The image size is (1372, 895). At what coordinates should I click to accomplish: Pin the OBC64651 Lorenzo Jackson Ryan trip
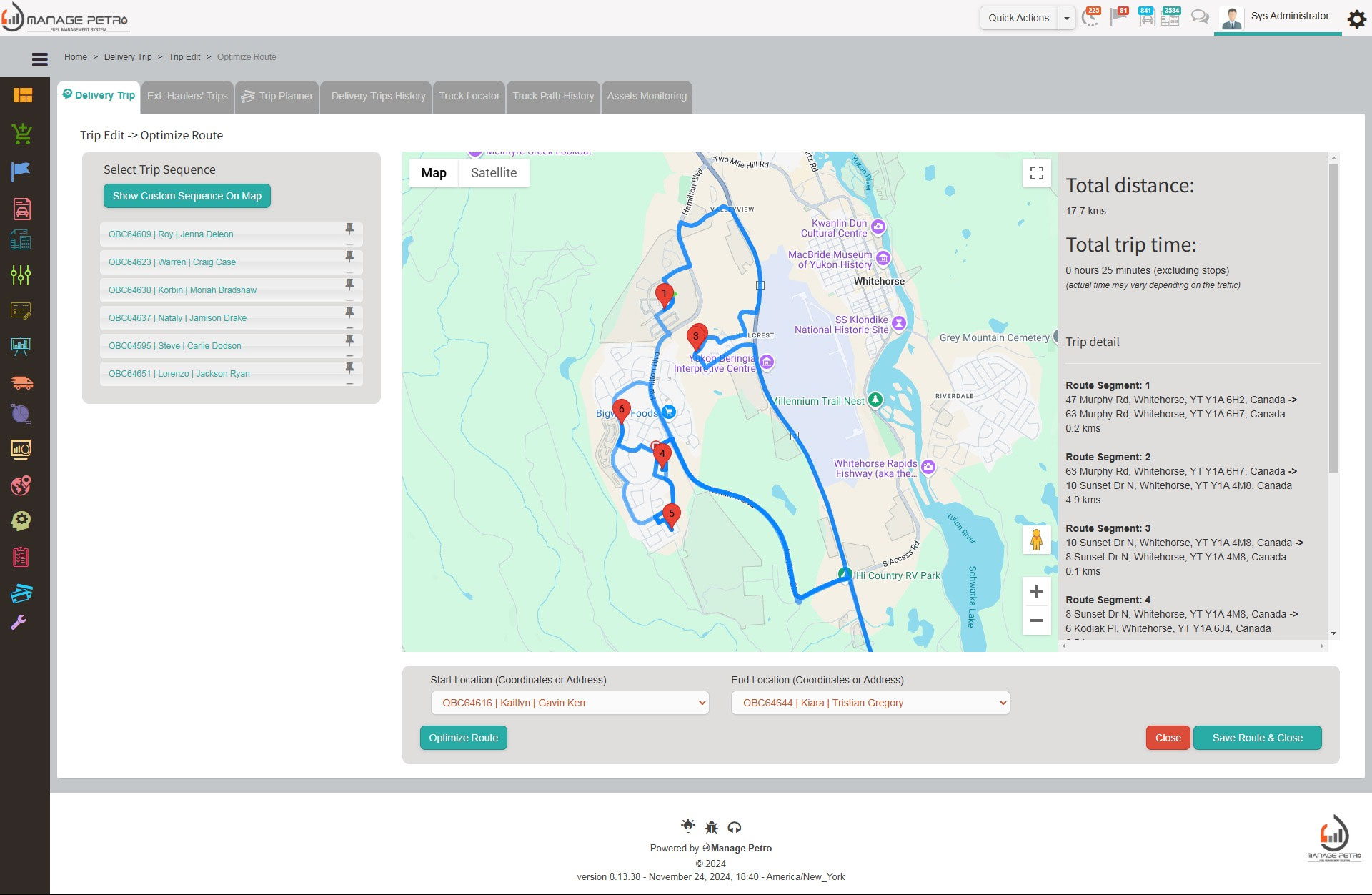click(x=349, y=369)
